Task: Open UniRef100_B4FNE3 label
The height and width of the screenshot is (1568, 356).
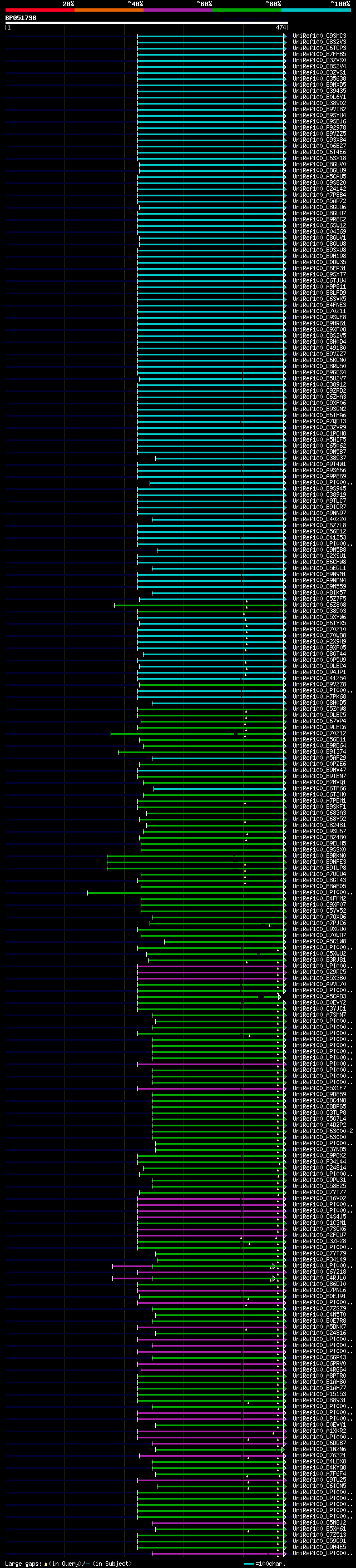Action: pyautogui.click(x=319, y=305)
